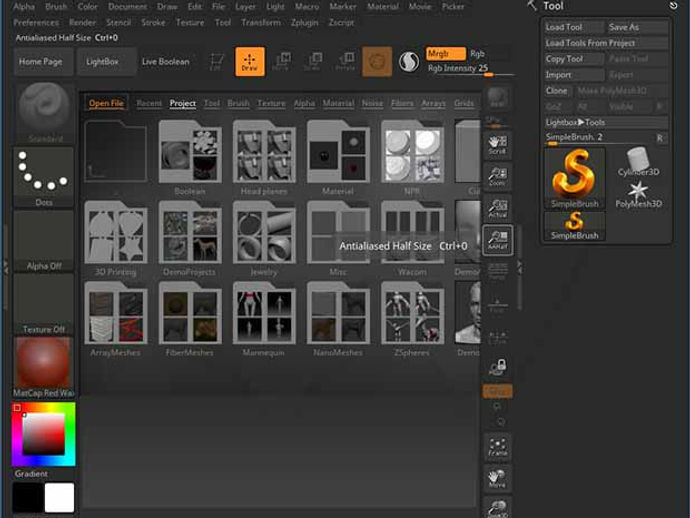Image resolution: width=690 pixels, height=518 pixels.
Task: Click the Edit mode icon
Action: [x=216, y=62]
